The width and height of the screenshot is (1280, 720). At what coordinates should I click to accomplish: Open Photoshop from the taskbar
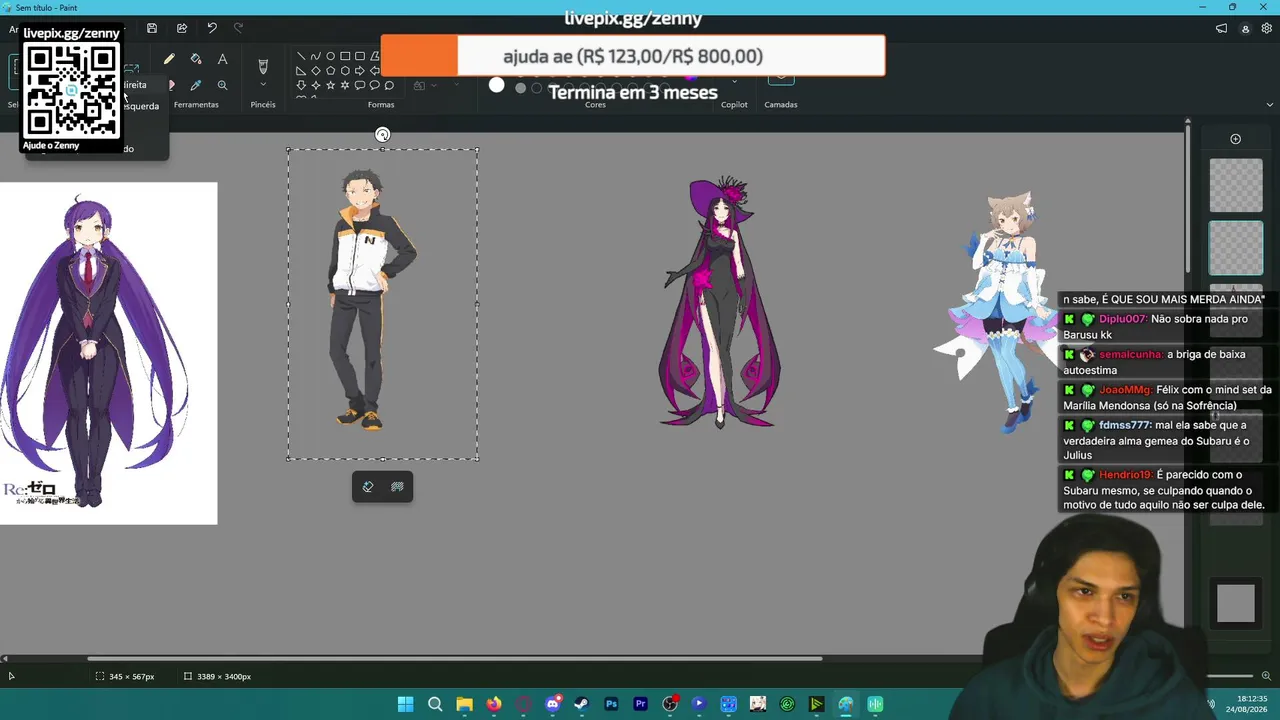611,704
